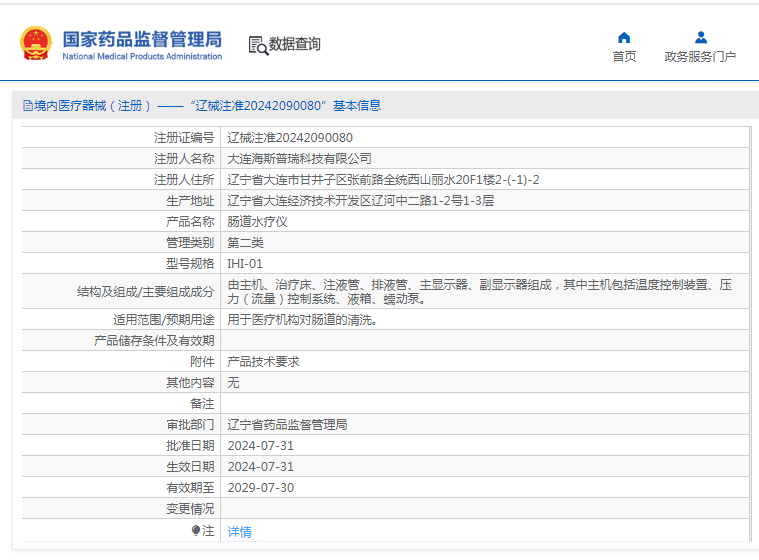The image size is (759, 560).
Task: Click the 批准日期 row label
Action: (x=190, y=446)
